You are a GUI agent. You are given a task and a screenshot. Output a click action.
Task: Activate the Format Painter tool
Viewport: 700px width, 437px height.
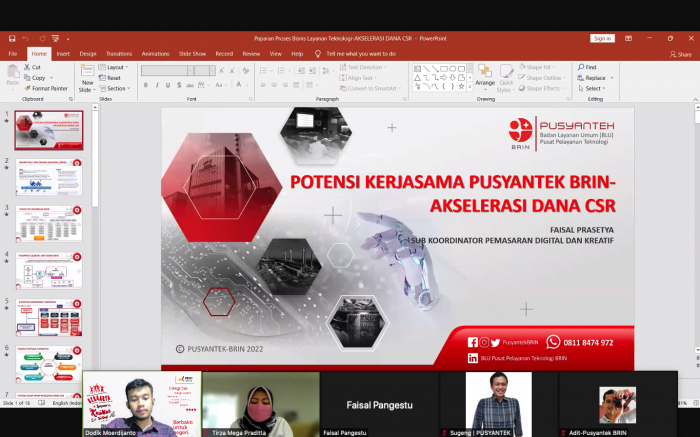click(46, 88)
